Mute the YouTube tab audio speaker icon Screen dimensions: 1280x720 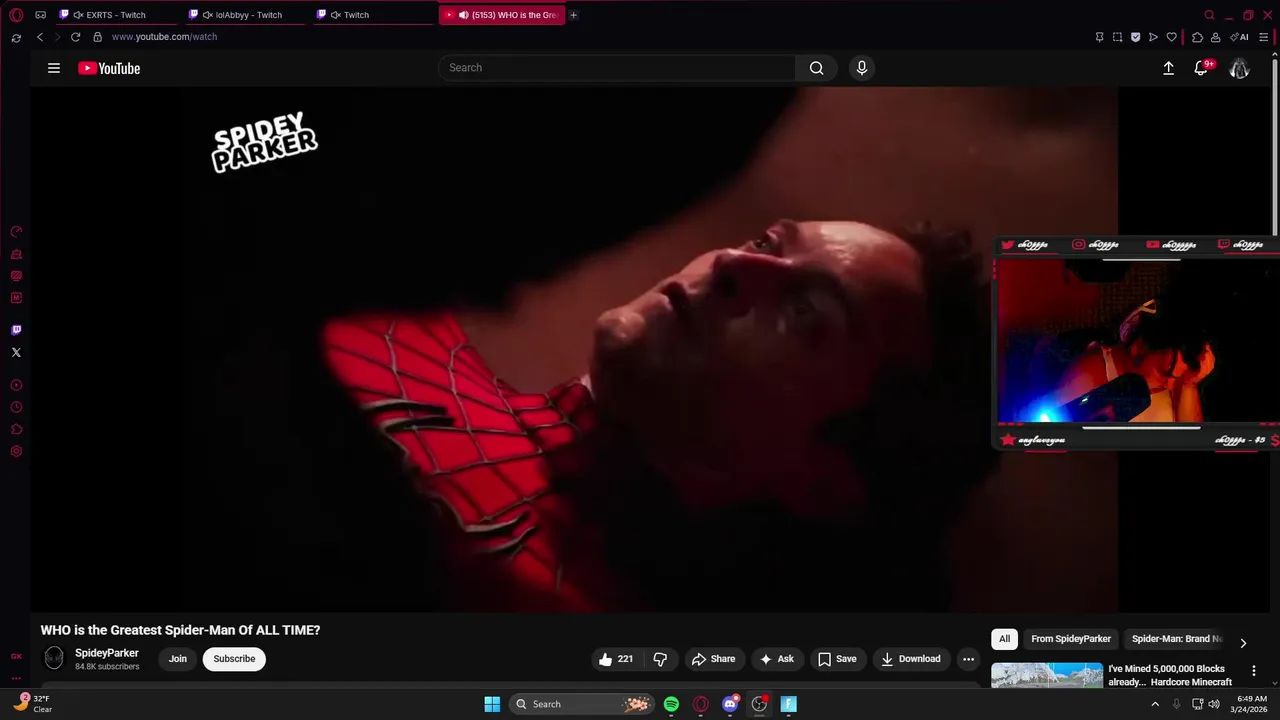coord(463,15)
